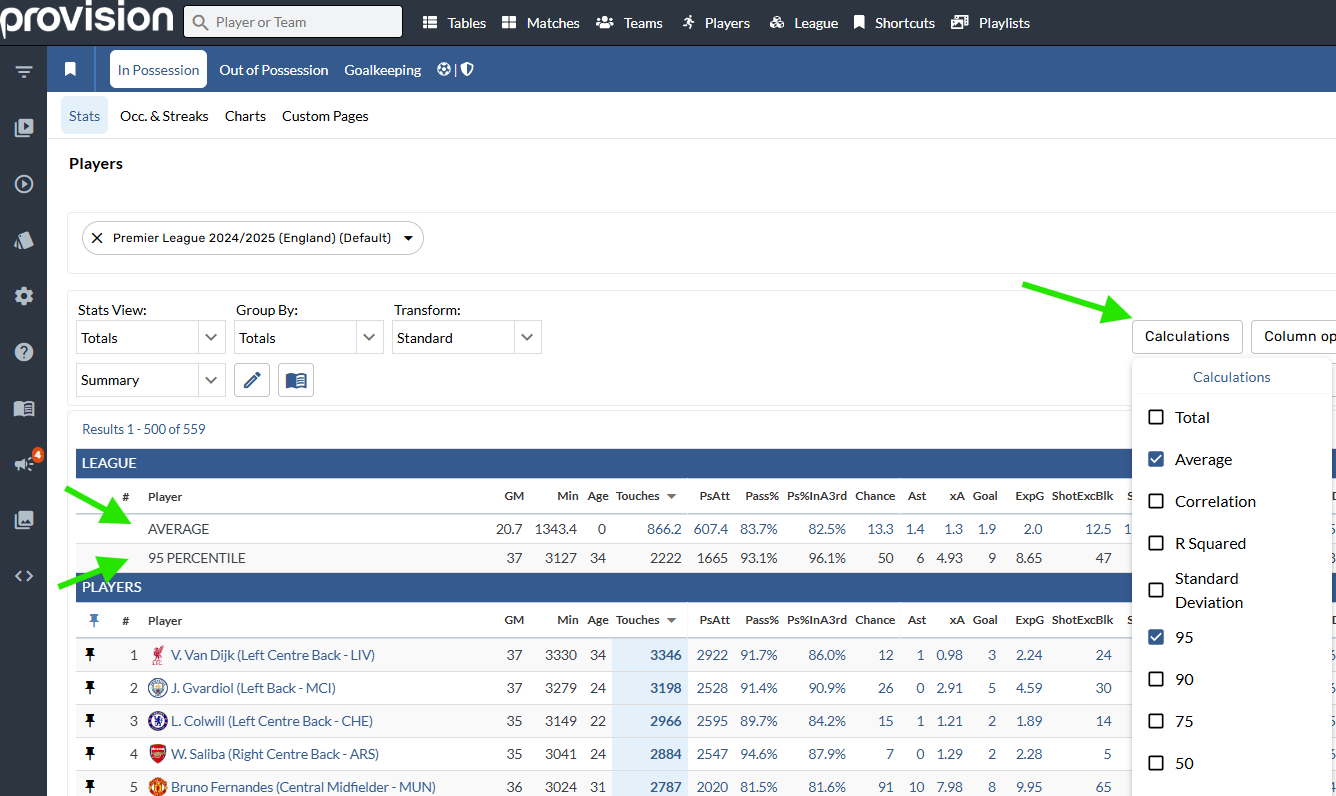Remove the Premier League 2024/2025 filter chip

[97, 238]
